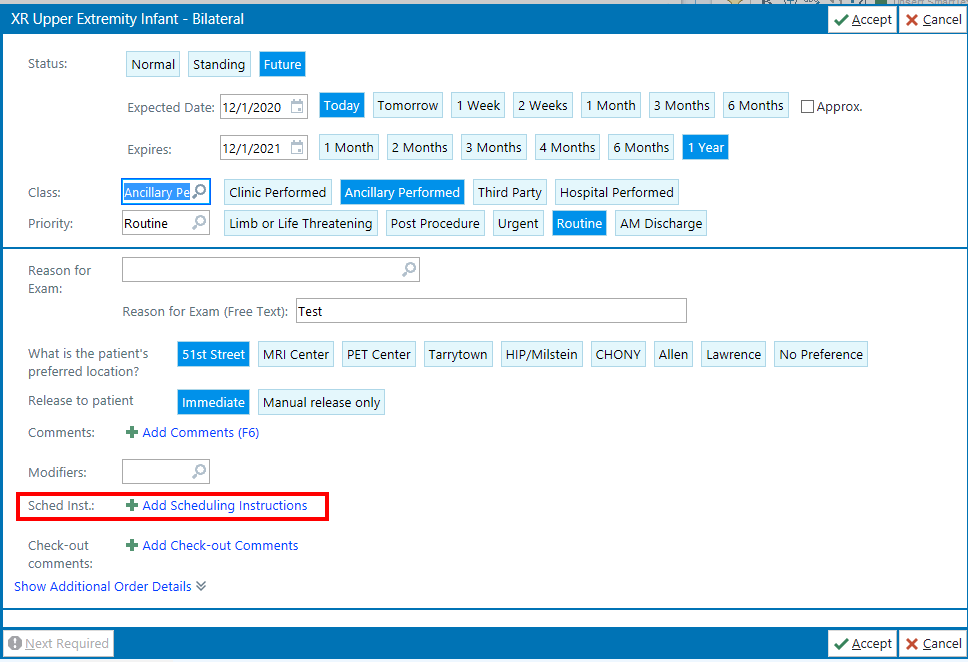Click Accept in the bottom bar
The height and width of the screenshot is (662, 968).
point(862,643)
